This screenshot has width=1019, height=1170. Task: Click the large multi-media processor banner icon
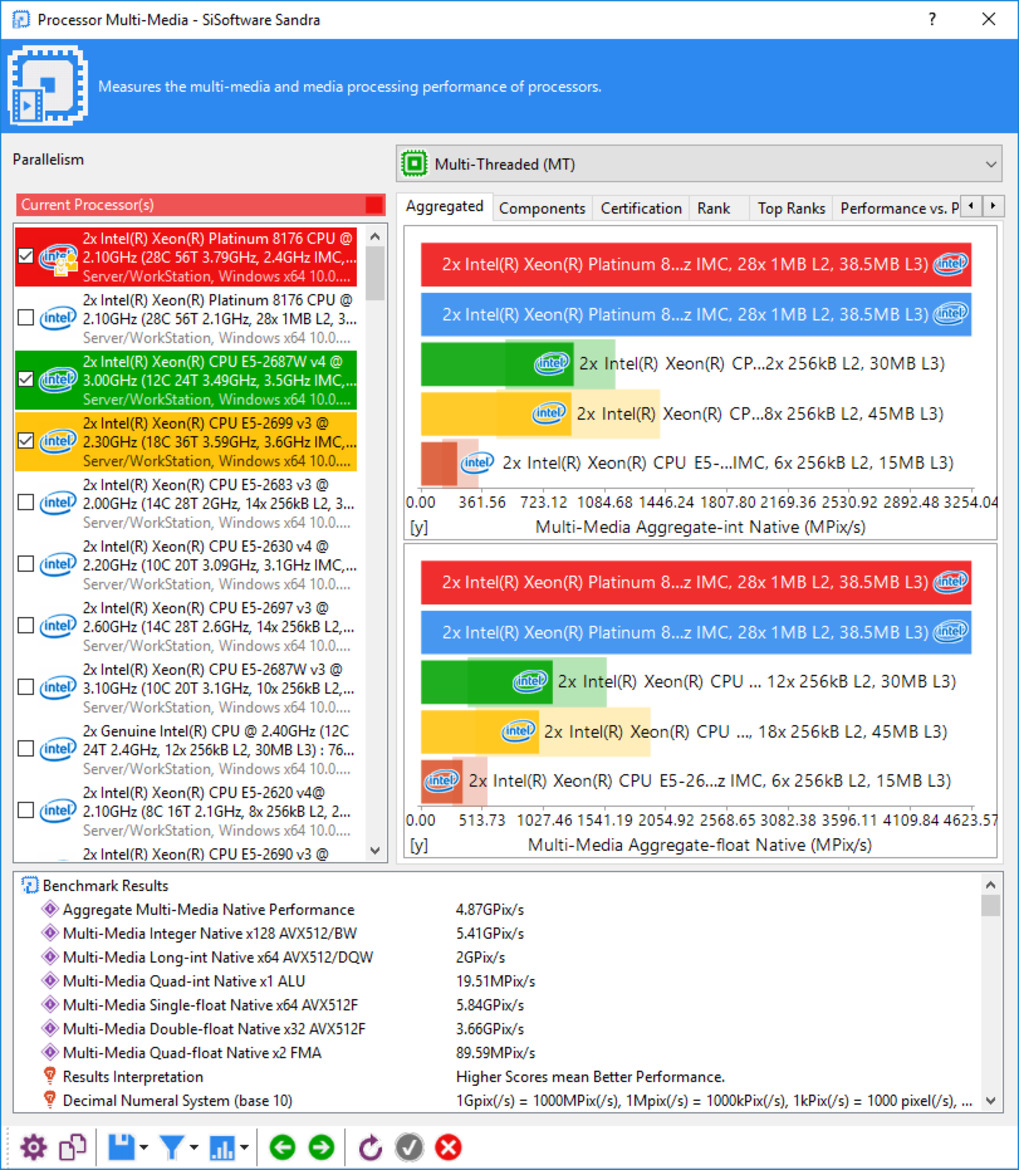(x=48, y=86)
